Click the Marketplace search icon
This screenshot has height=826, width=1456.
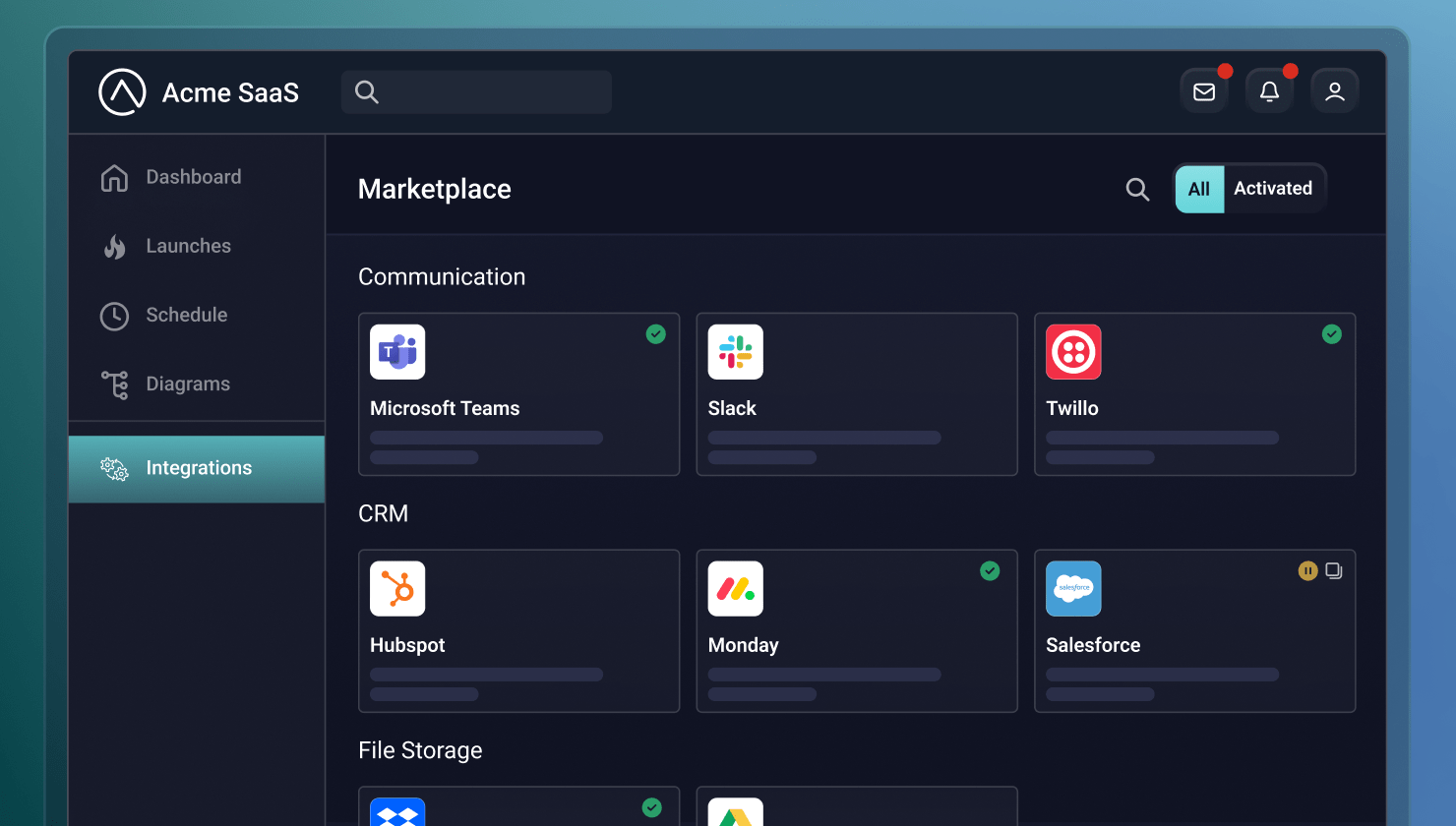(x=1137, y=189)
